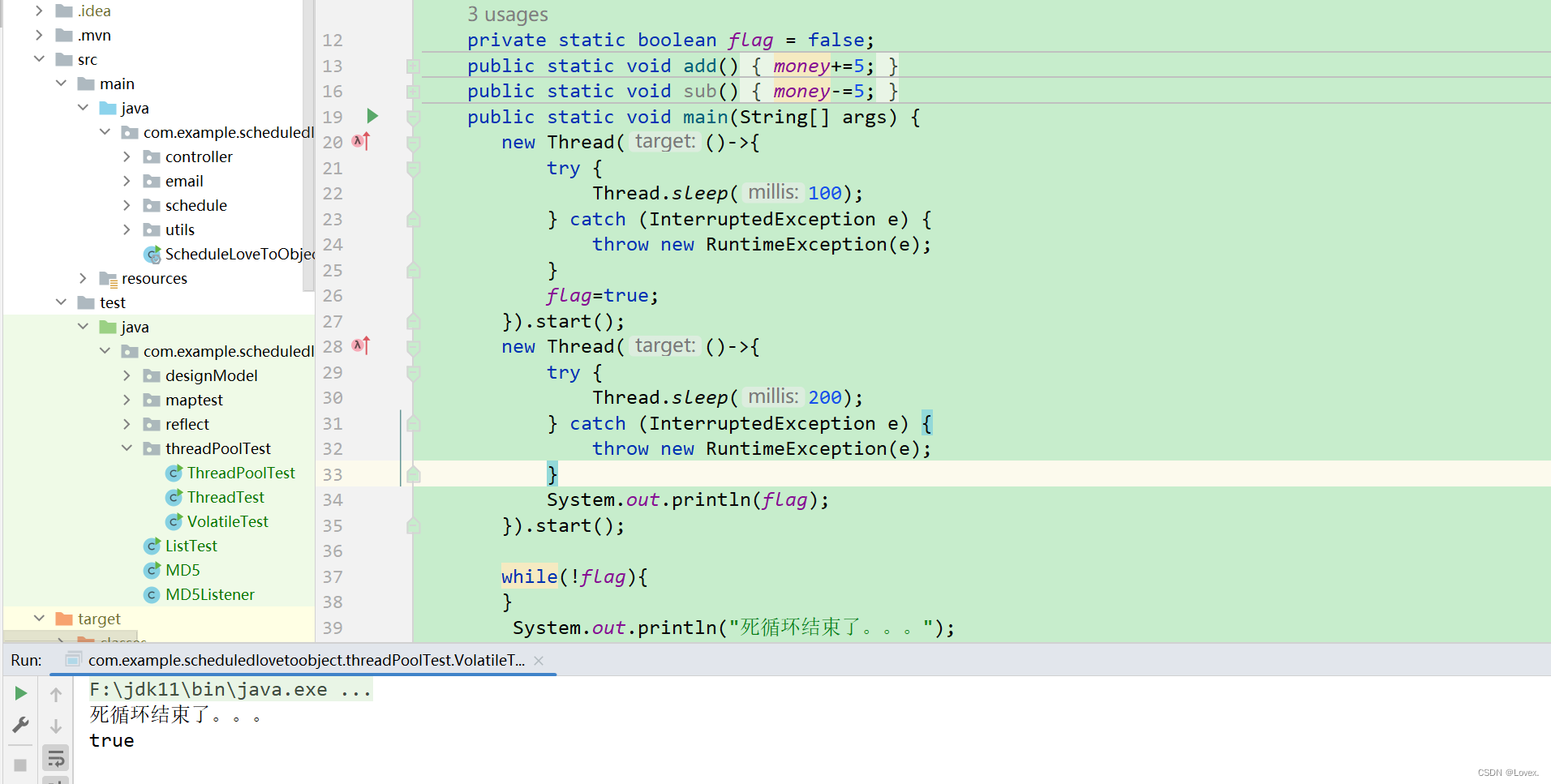The height and width of the screenshot is (784, 1551).
Task: Run main method from line 19 gutter
Action: pos(372,116)
